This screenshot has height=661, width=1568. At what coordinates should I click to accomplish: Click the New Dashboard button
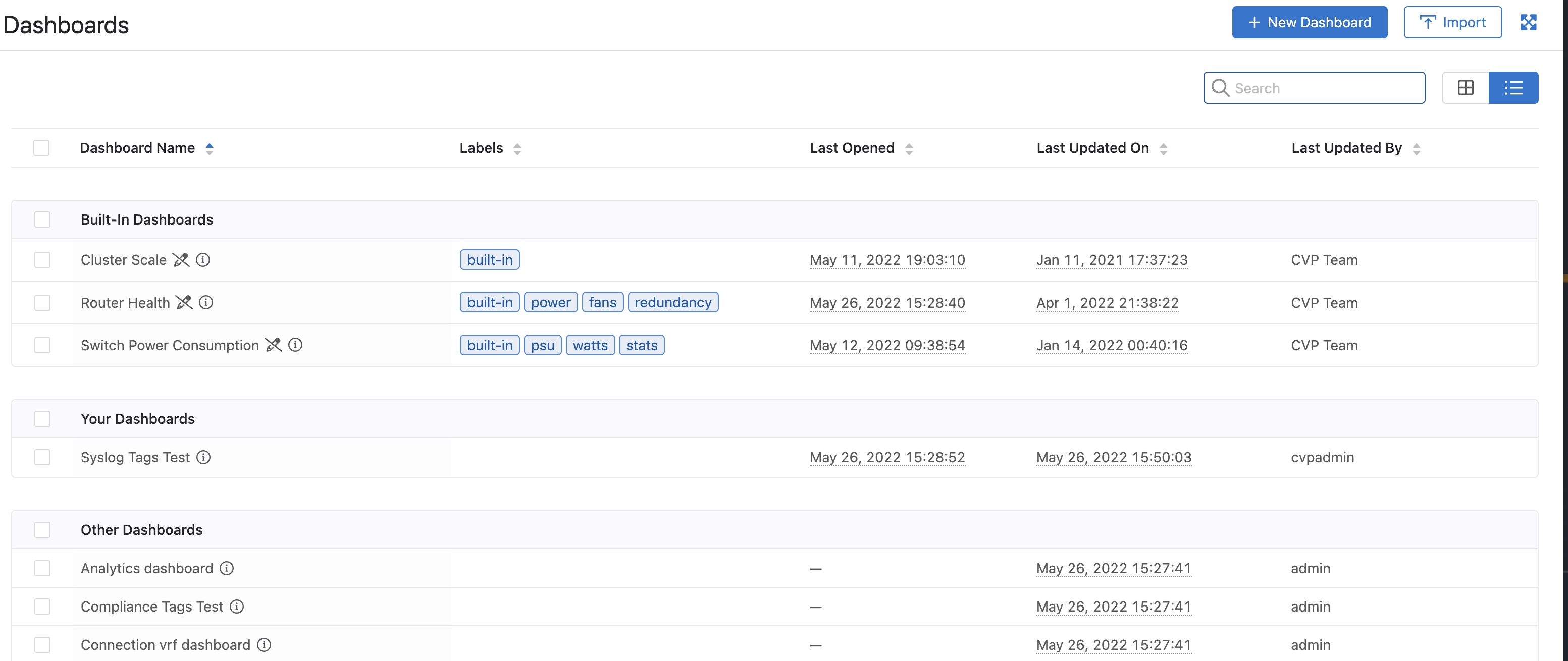[1310, 23]
